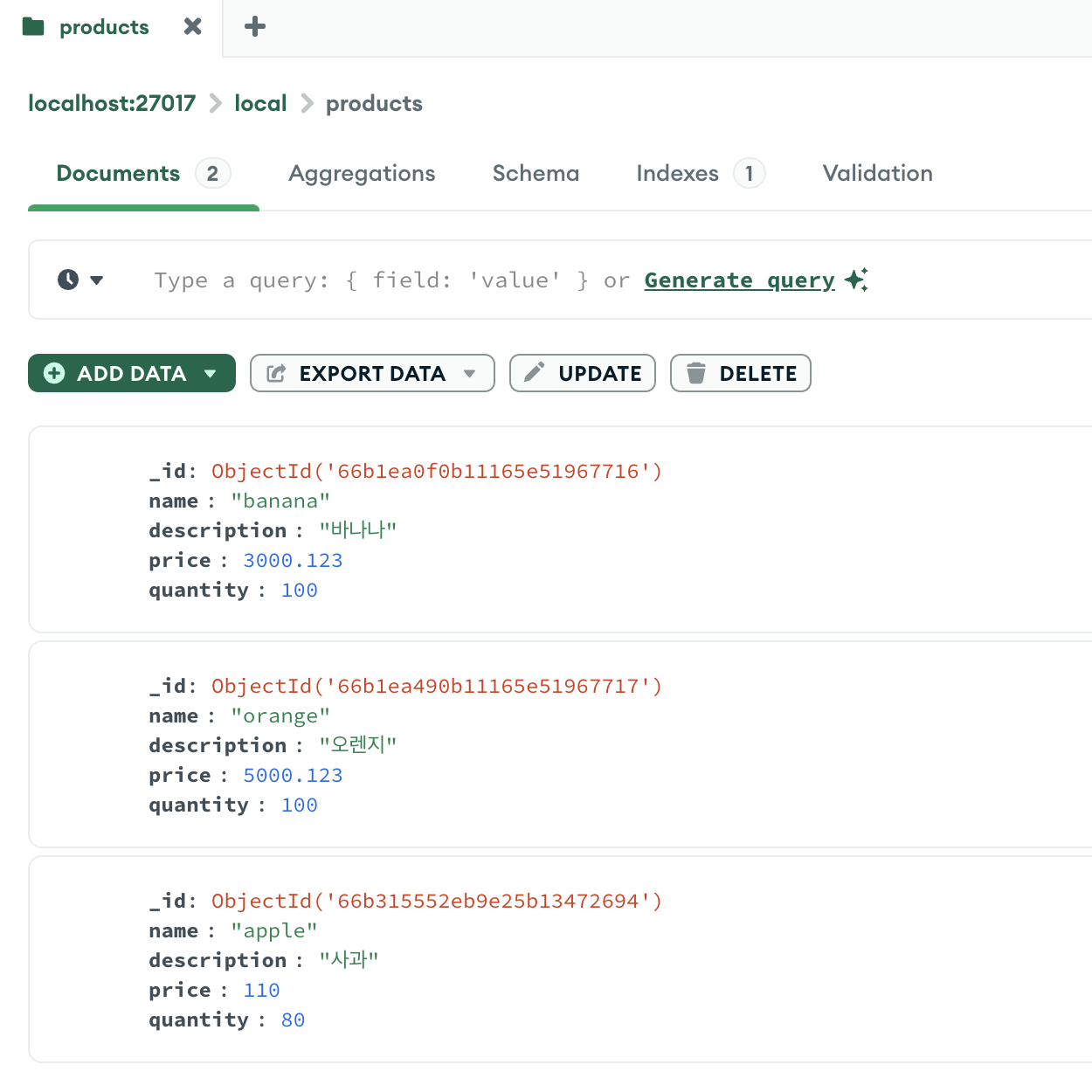The height and width of the screenshot is (1092, 1092).
Task: Navigate to localhost:27017 breadcrumb
Action: [112, 103]
